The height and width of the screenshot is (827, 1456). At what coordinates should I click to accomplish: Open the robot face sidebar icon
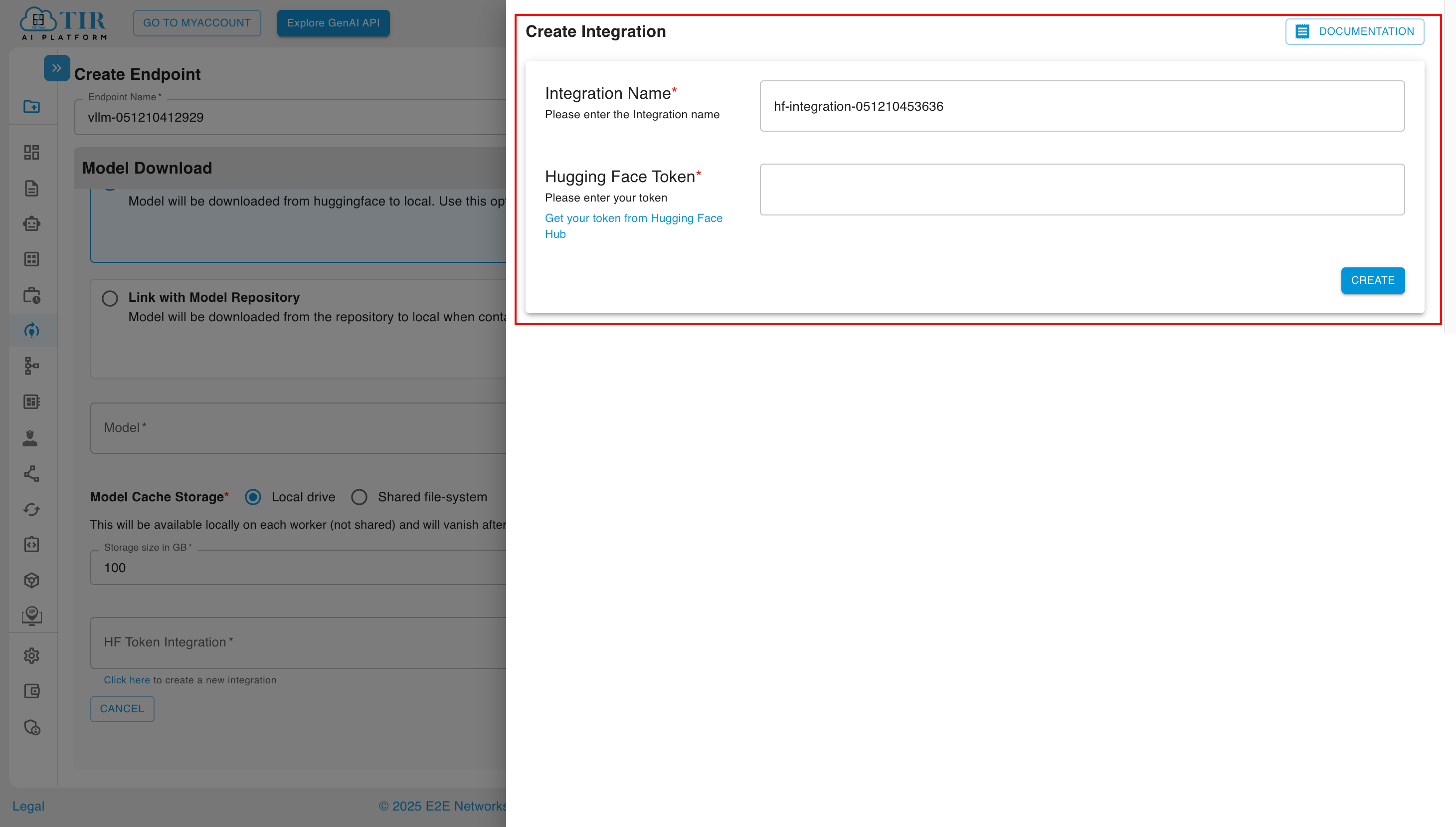point(31,224)
